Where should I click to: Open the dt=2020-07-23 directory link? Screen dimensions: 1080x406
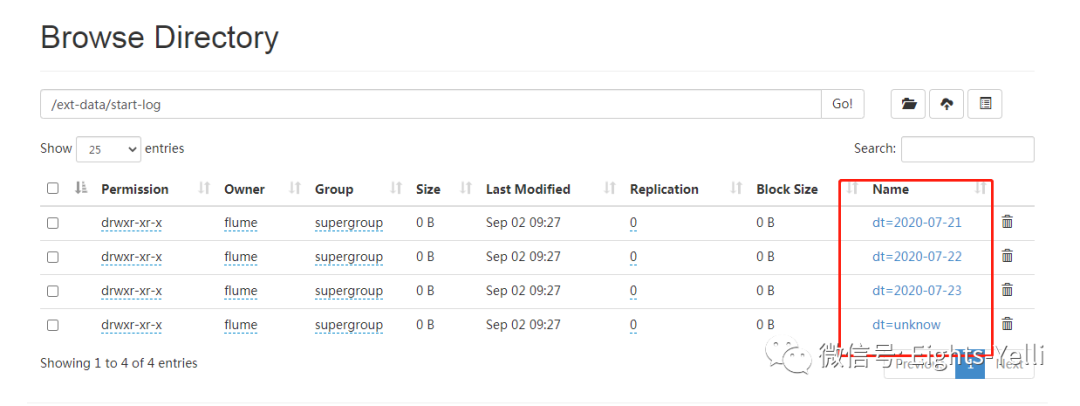click(x=917, y=290)
